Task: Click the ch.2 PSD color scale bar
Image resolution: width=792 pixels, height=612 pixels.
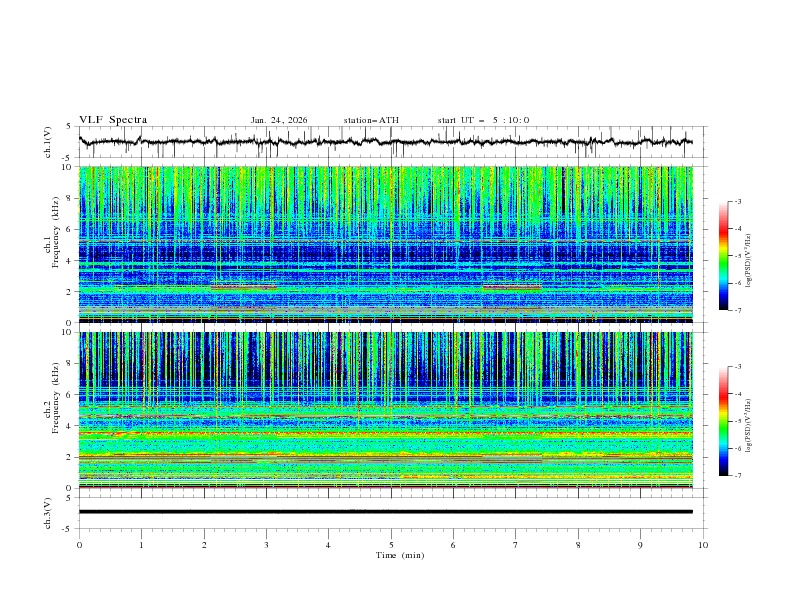Action: tap(723, 420)
